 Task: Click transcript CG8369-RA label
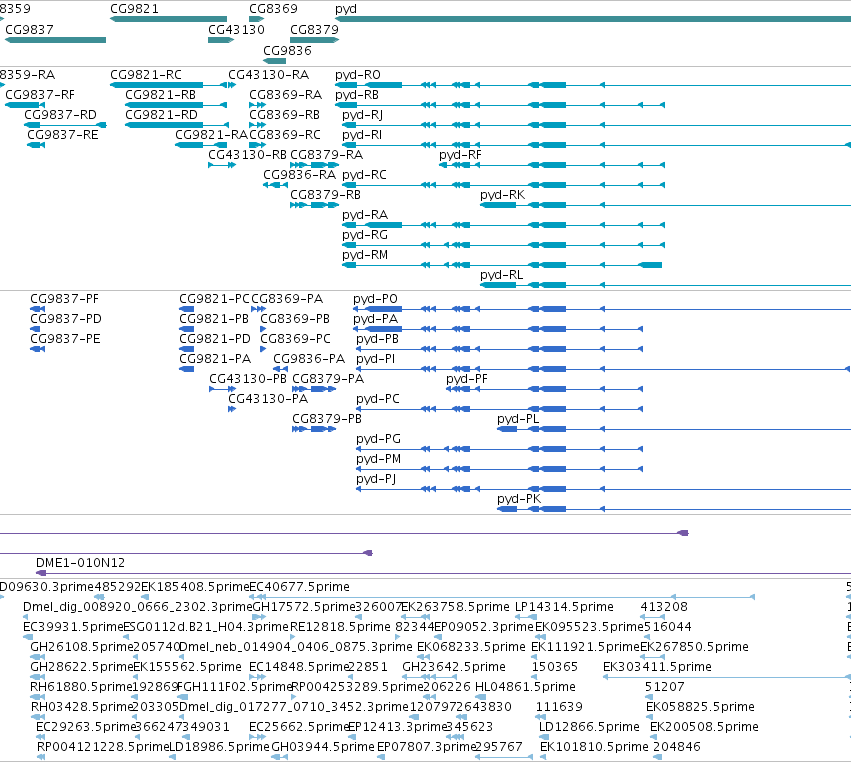point(285,95)
